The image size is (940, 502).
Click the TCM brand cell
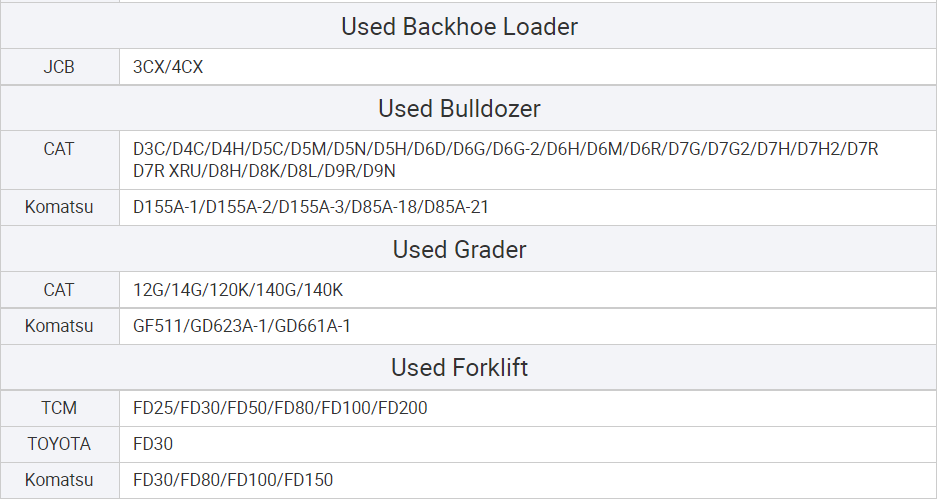click(x=59, y=408)
